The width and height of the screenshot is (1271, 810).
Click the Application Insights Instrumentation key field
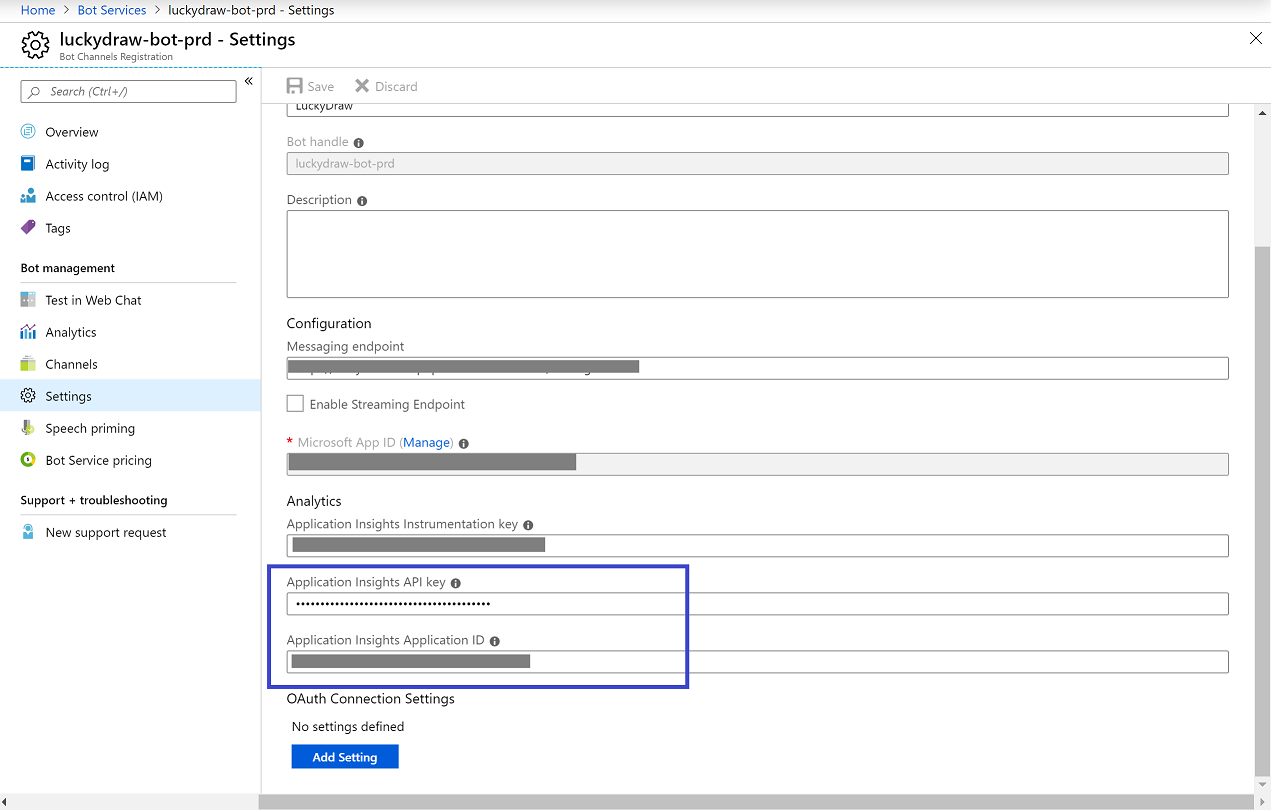click(x=757, y=545)
